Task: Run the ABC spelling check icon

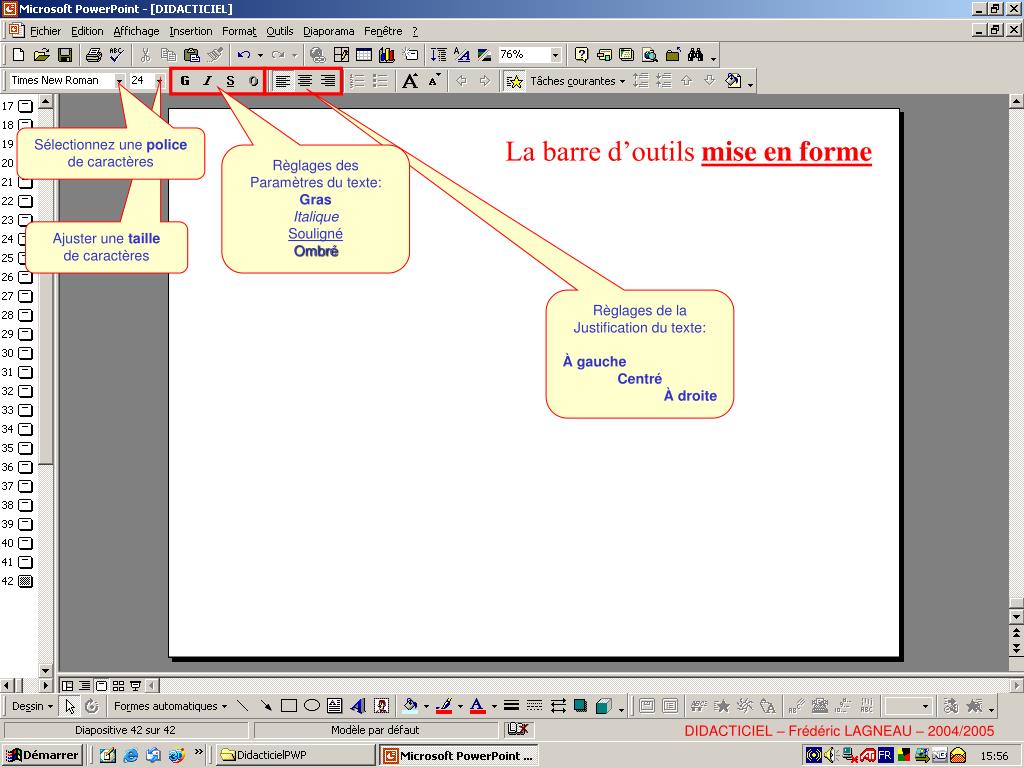Action: click(x=117, y=55)
